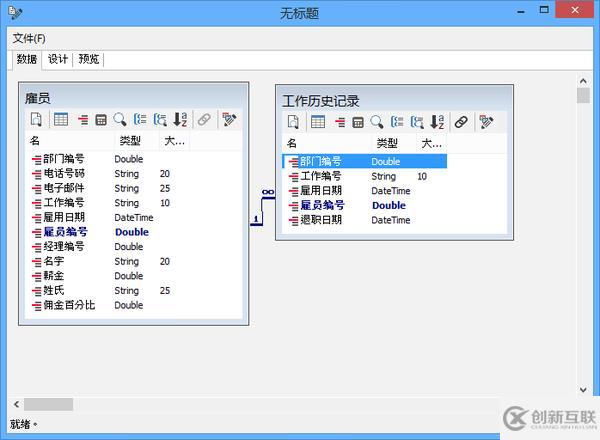Image resolution: width=600 pixels, height=440 pixels.
Task: Select the 退职日期 field in 工作历史记录
Action: point(321,220)
